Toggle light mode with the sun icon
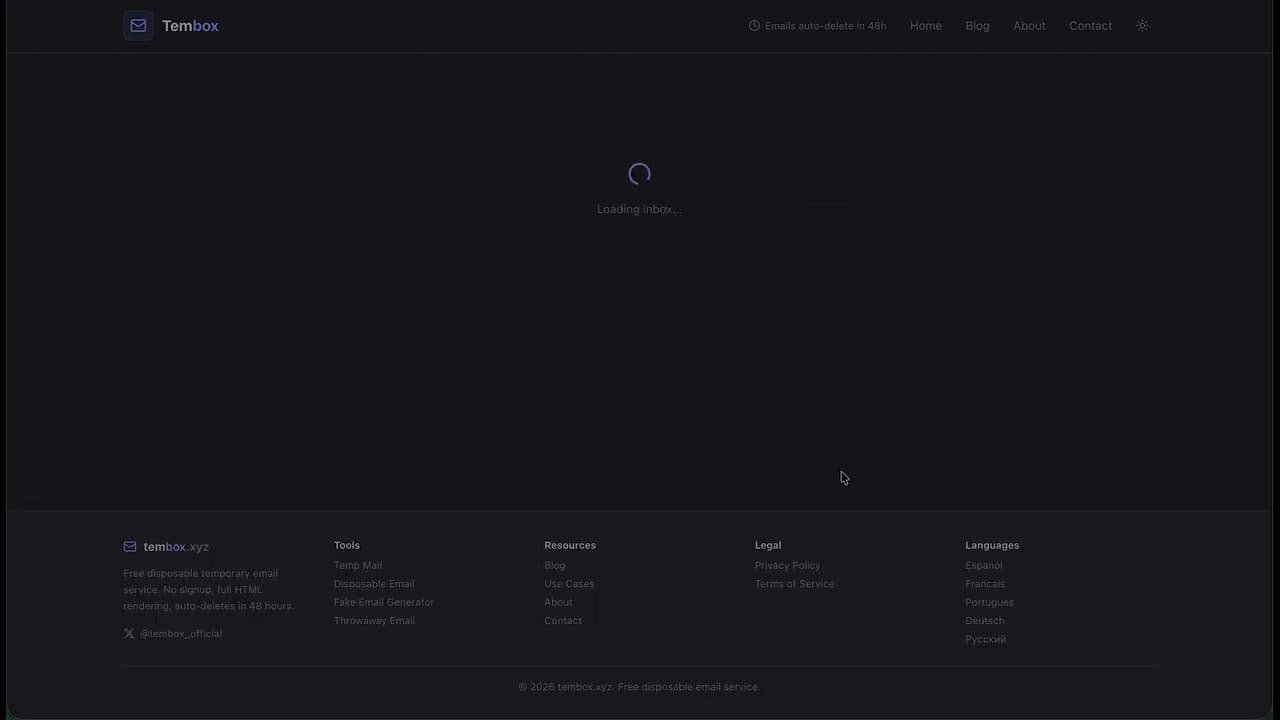 tap(1142, 25)
